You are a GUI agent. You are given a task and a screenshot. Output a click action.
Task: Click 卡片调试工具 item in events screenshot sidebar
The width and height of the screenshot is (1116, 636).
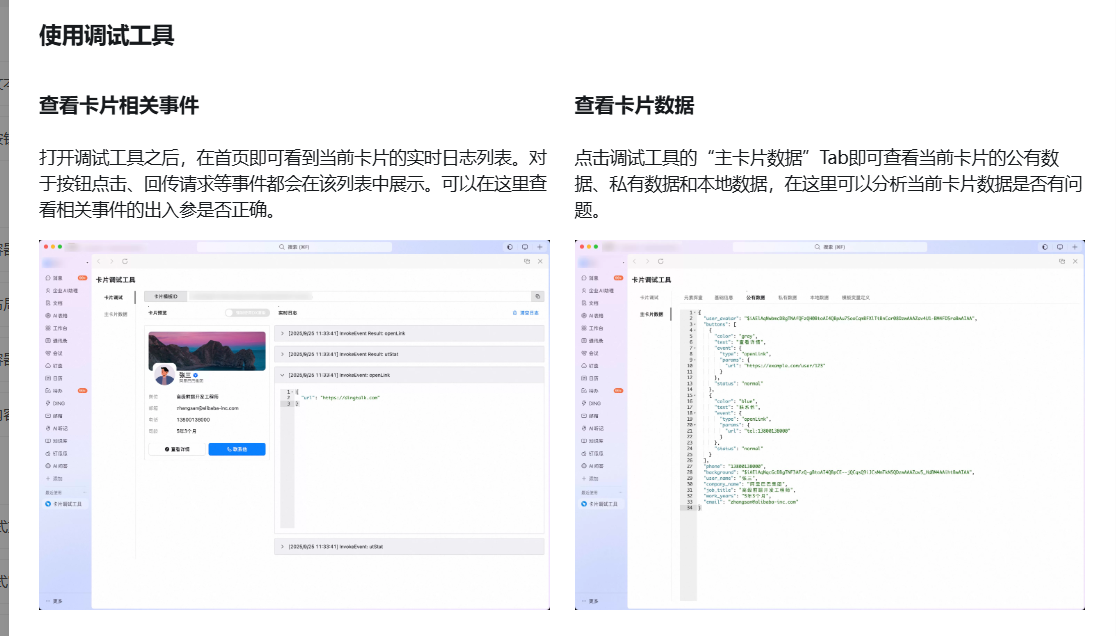(63, 504)
